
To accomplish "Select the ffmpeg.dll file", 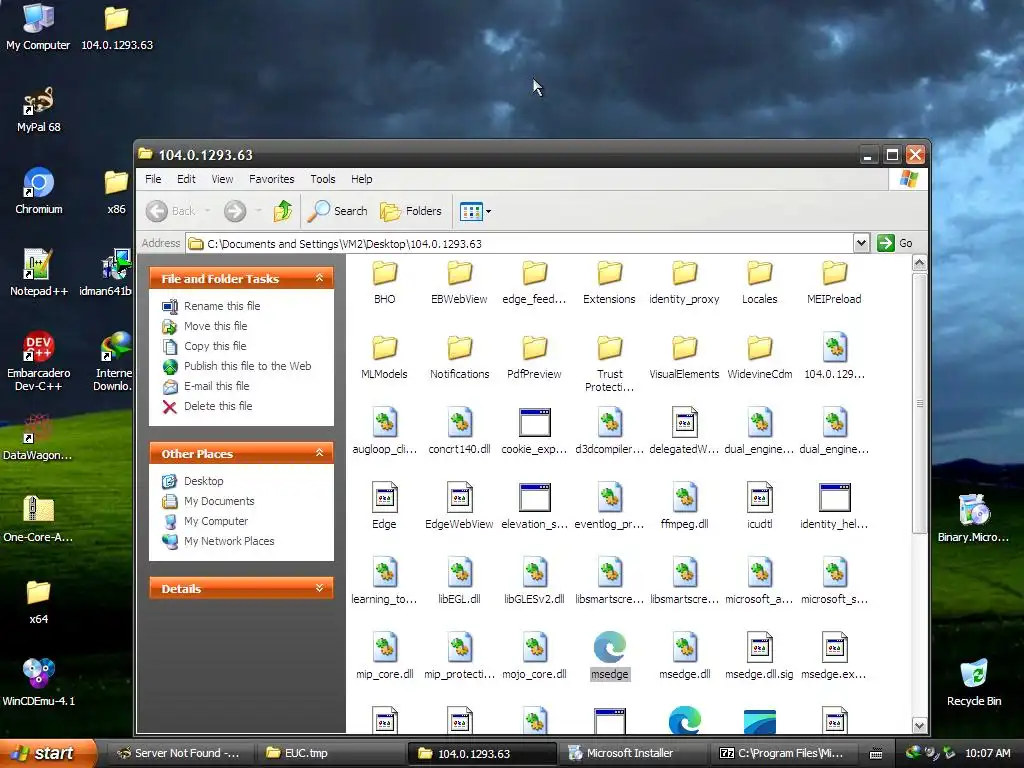I will [684, 507].
